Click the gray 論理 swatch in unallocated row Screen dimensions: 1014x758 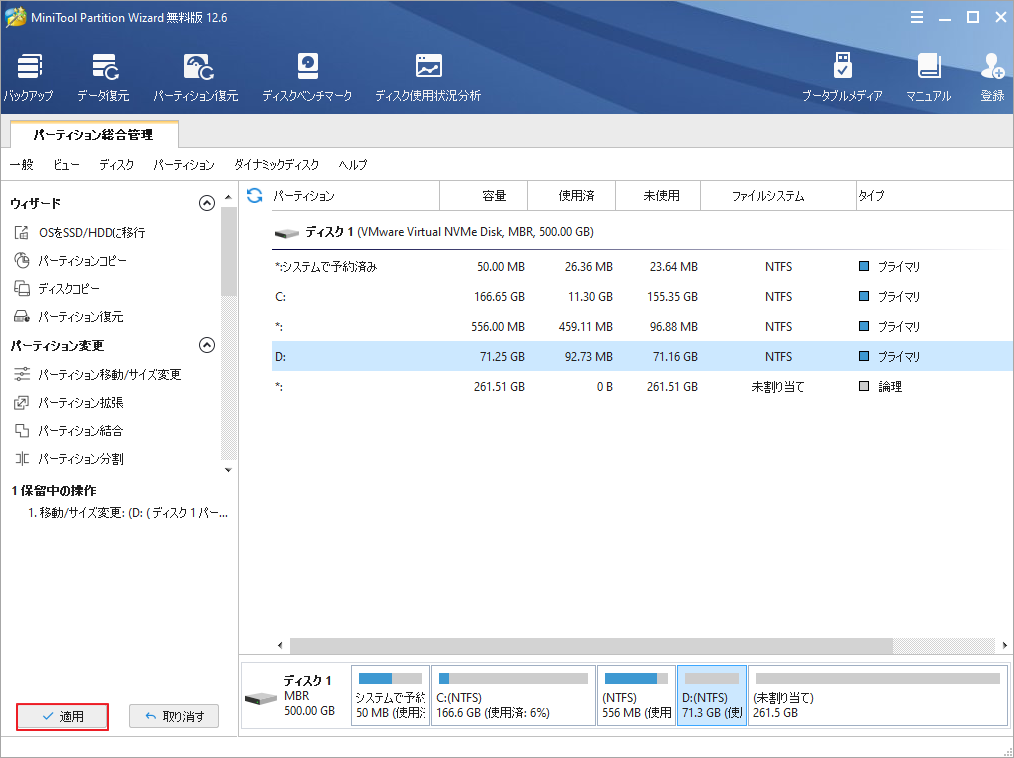pyautogui.click(x=863, y=386)
